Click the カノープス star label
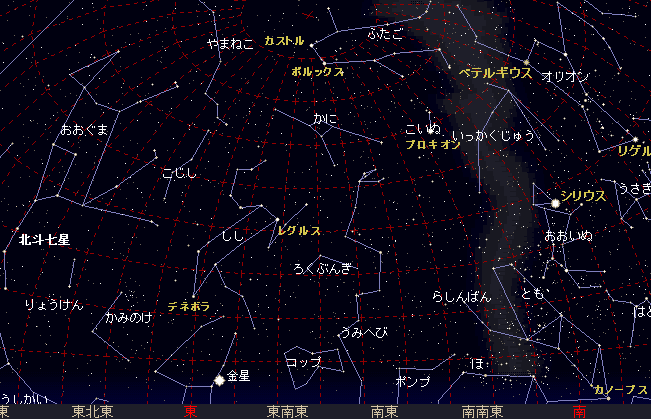This screenshot has width=651, height=419. click(620, 389)
